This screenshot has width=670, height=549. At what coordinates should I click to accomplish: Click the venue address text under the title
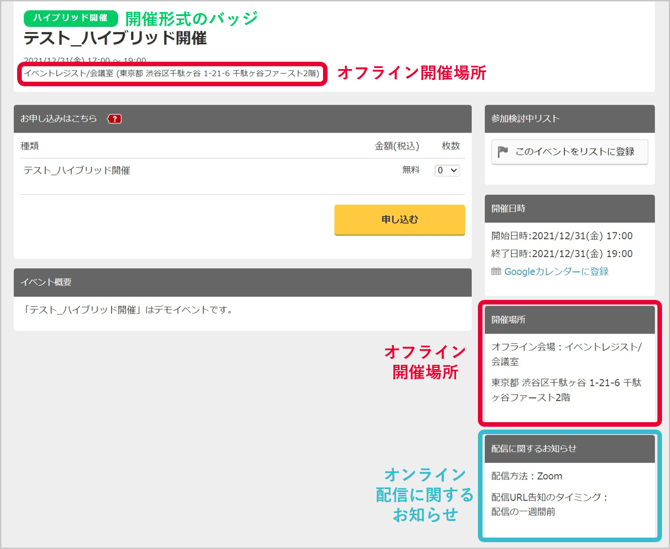170,74
